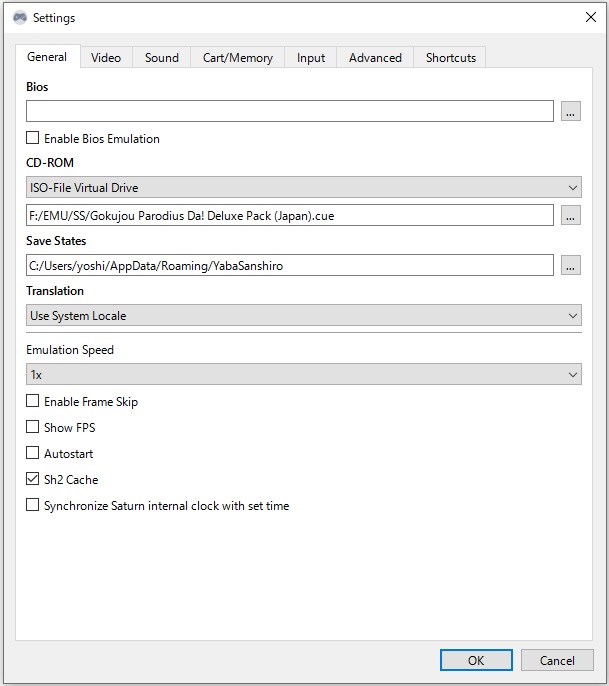Click the Bios browse (...) button

571,112
